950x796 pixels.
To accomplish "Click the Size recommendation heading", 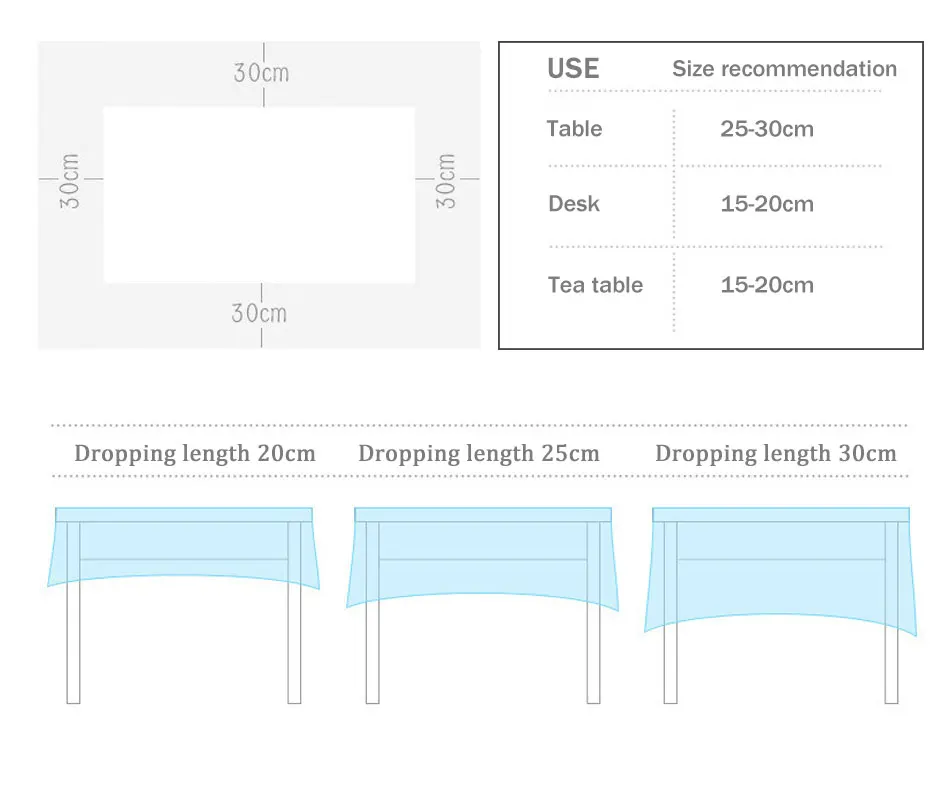I will (784, 69).
